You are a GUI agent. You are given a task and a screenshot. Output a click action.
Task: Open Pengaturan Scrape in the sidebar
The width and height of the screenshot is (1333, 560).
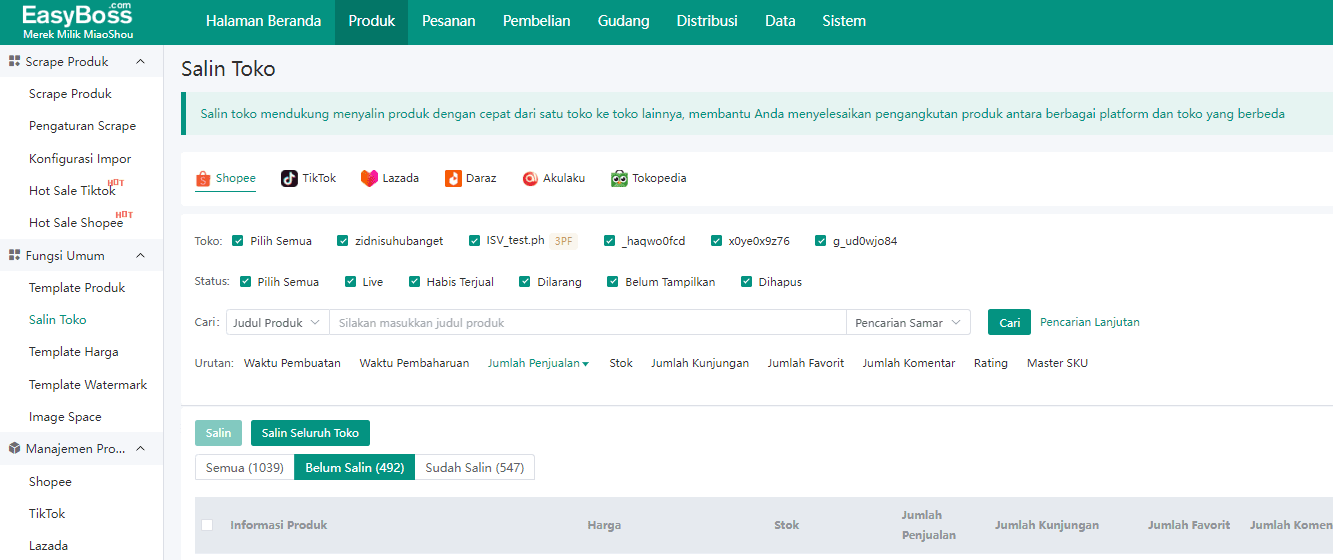82,126
